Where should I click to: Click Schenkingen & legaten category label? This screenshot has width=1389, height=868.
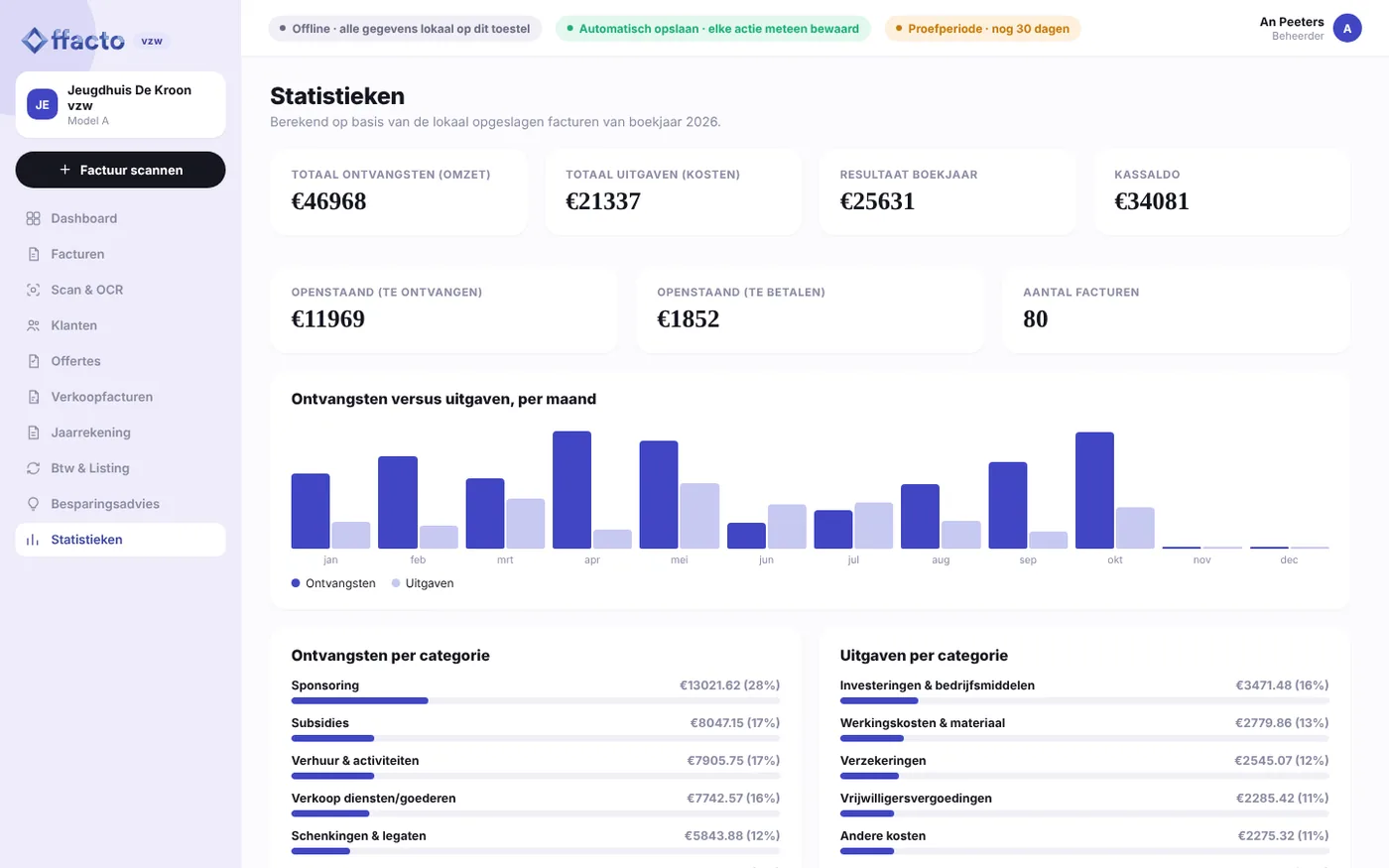358,836
